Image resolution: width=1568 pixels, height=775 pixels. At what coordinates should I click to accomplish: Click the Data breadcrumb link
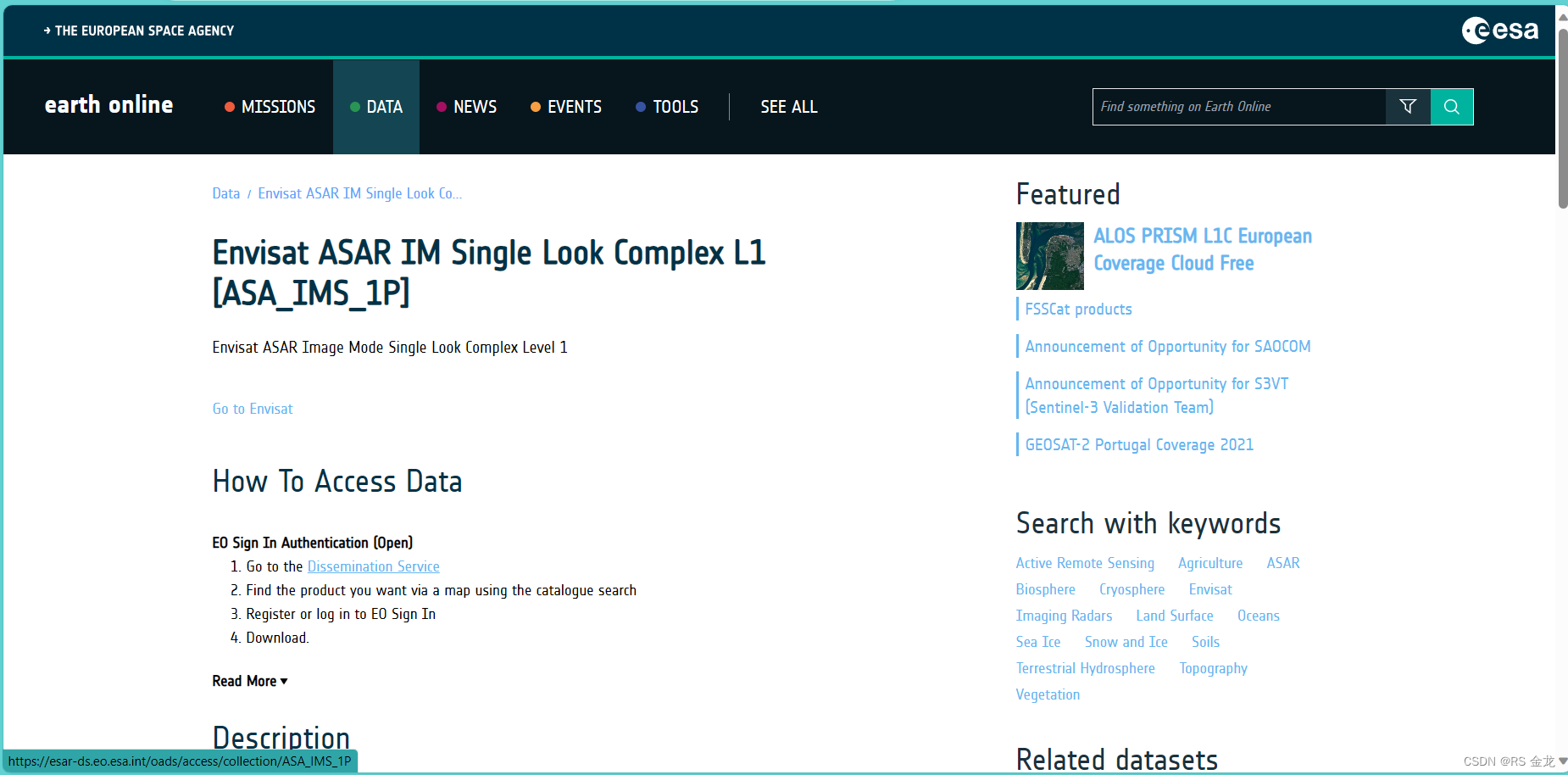pos(226,193)
